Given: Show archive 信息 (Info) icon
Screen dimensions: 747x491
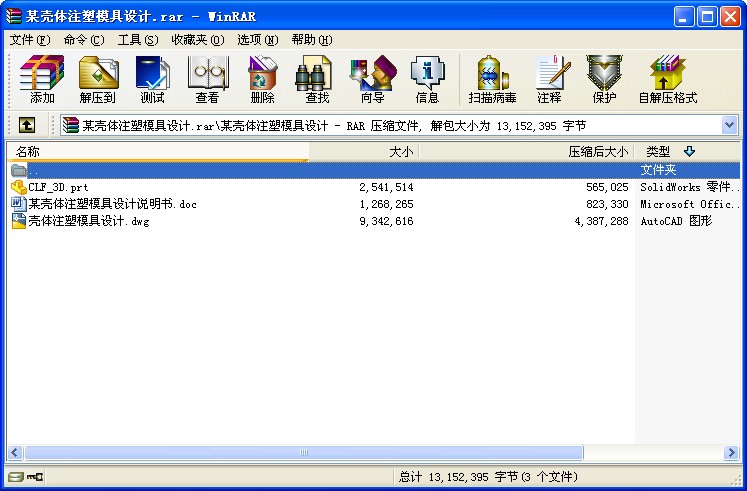Looking at the screenshot, I should [x=427, y=79].
